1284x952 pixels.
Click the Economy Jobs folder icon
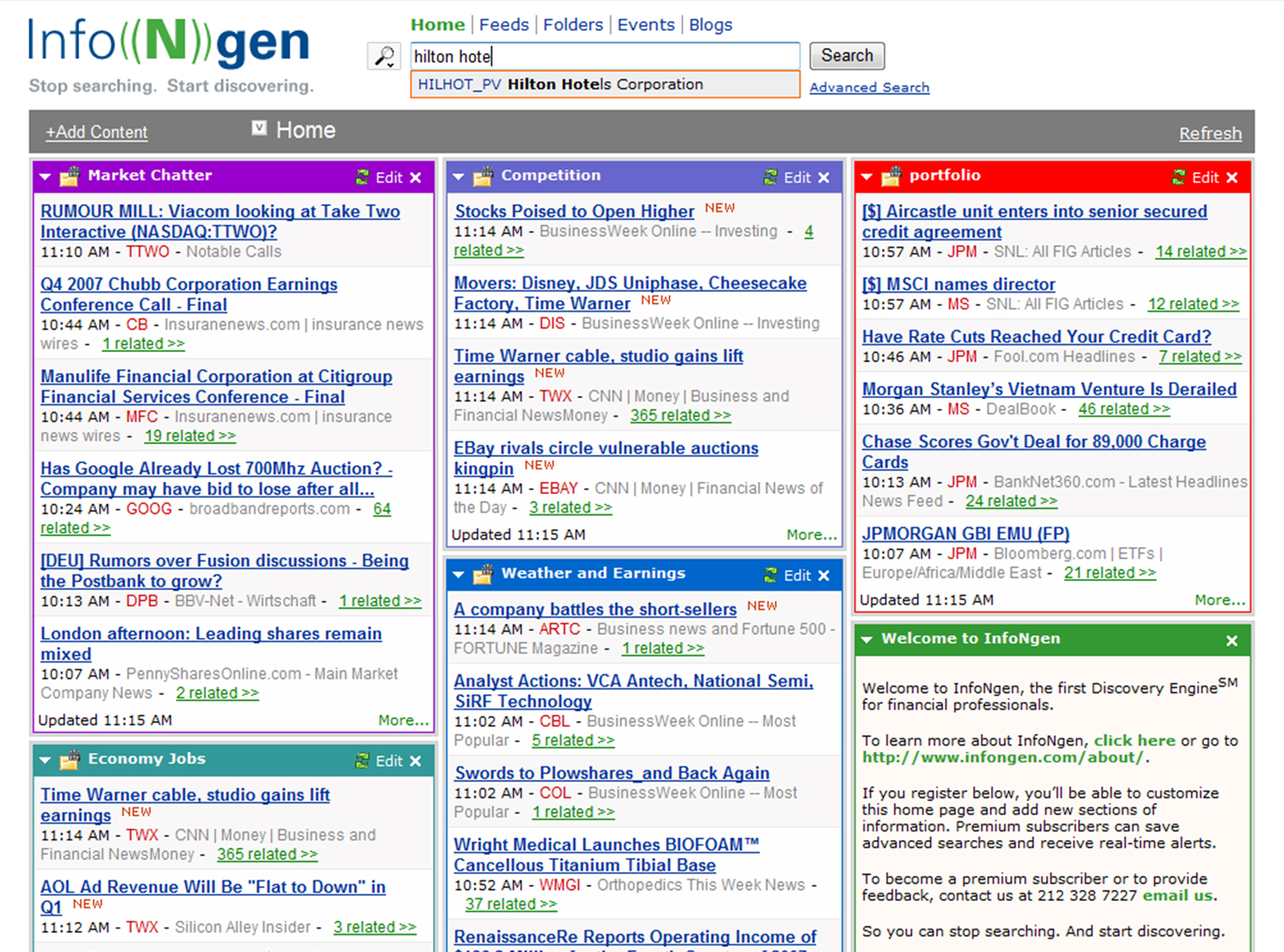point(69,759)
